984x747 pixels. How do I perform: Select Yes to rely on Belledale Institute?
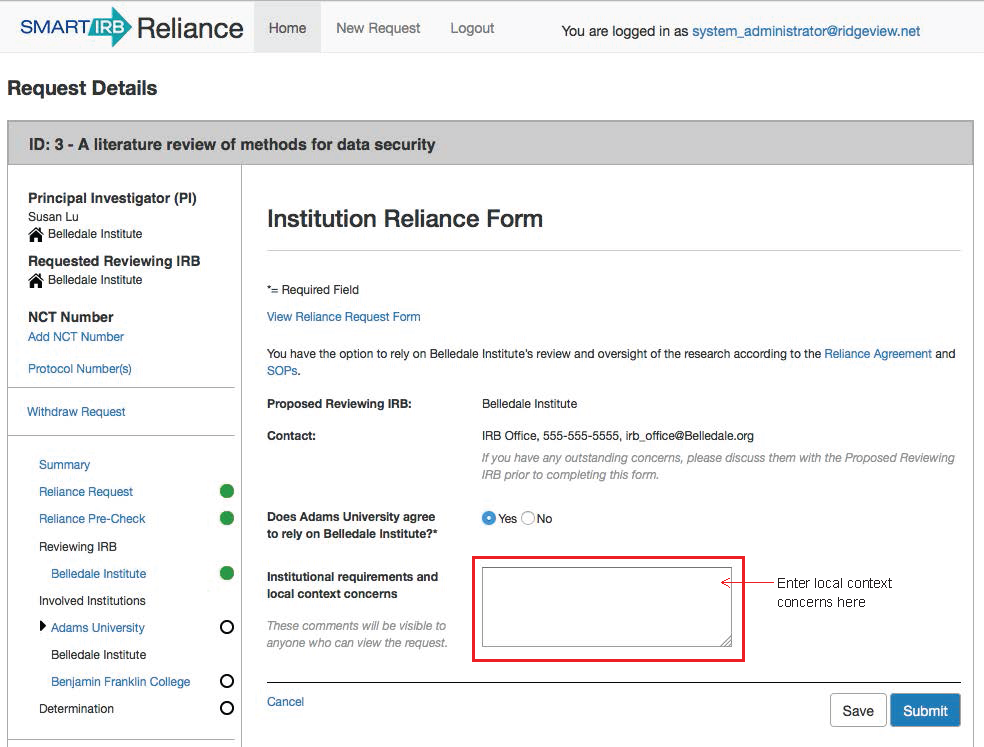tap(488, 518)
